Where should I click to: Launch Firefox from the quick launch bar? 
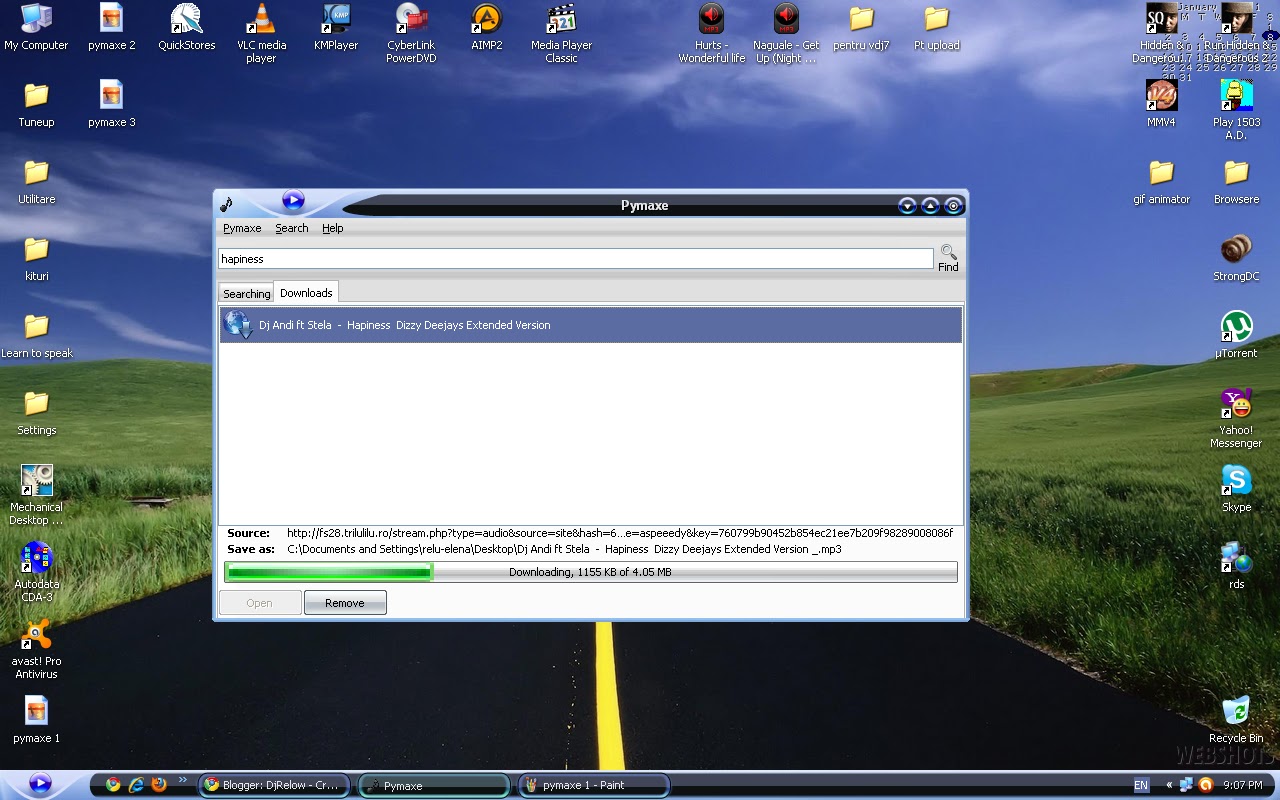[x=159, y=785]
